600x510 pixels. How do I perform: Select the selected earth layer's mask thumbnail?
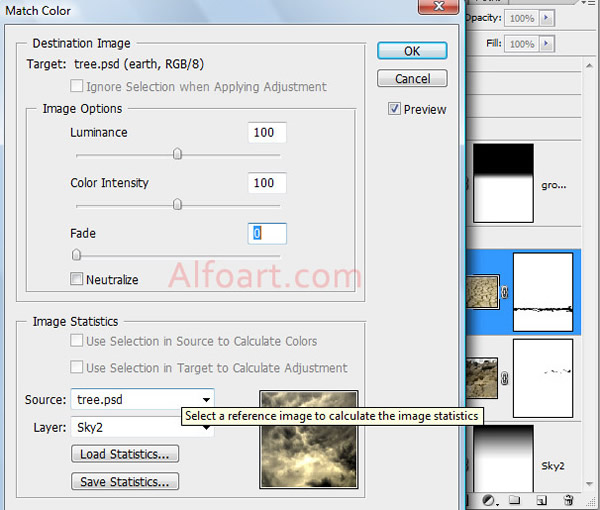[541, 292]
